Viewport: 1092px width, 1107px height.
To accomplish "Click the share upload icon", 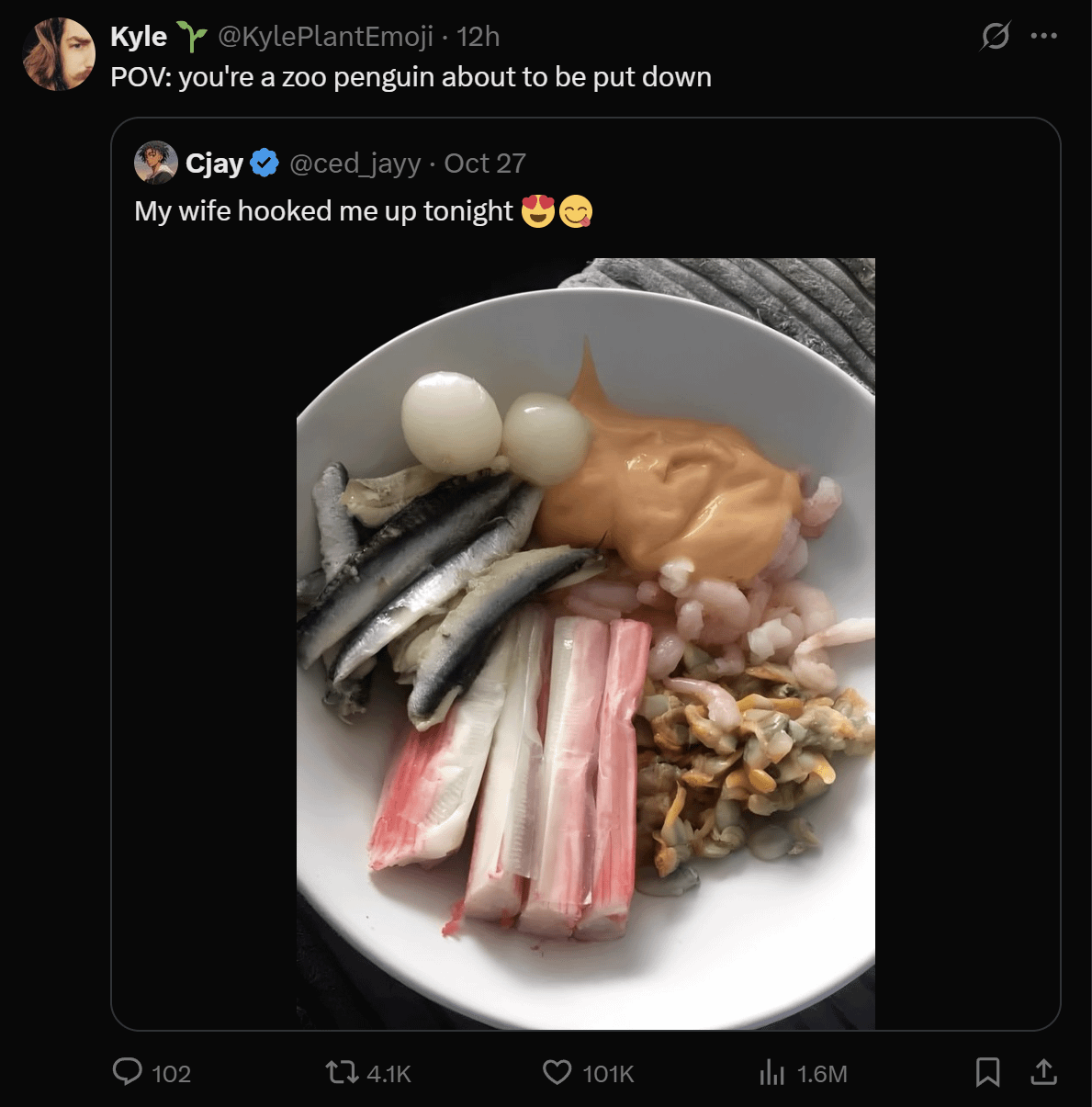I will coord(1043,1072).
